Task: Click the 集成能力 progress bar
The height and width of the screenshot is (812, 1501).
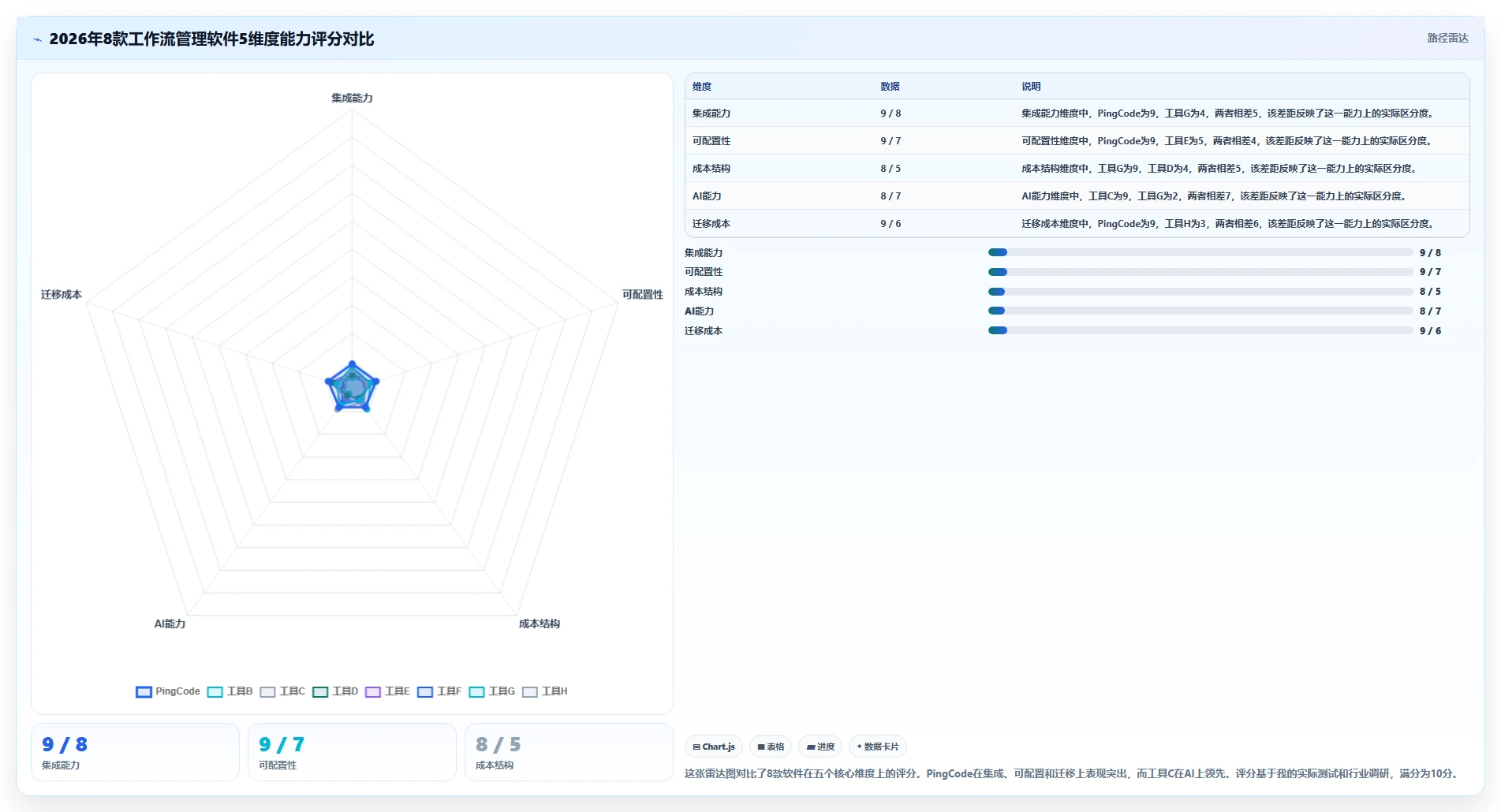Action: (1200, 252)
